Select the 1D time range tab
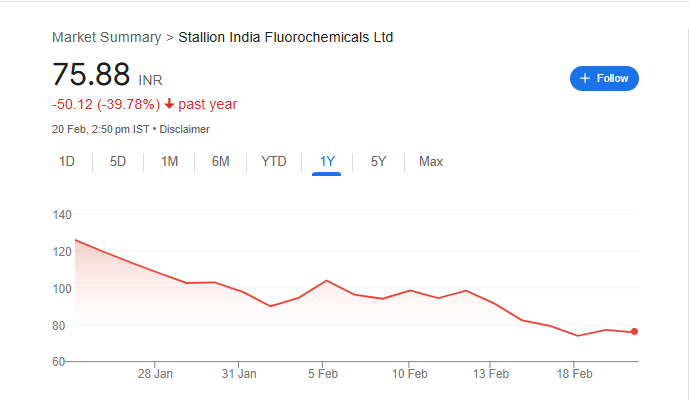This screenshot has height=400, width=689. coord(67,161)
